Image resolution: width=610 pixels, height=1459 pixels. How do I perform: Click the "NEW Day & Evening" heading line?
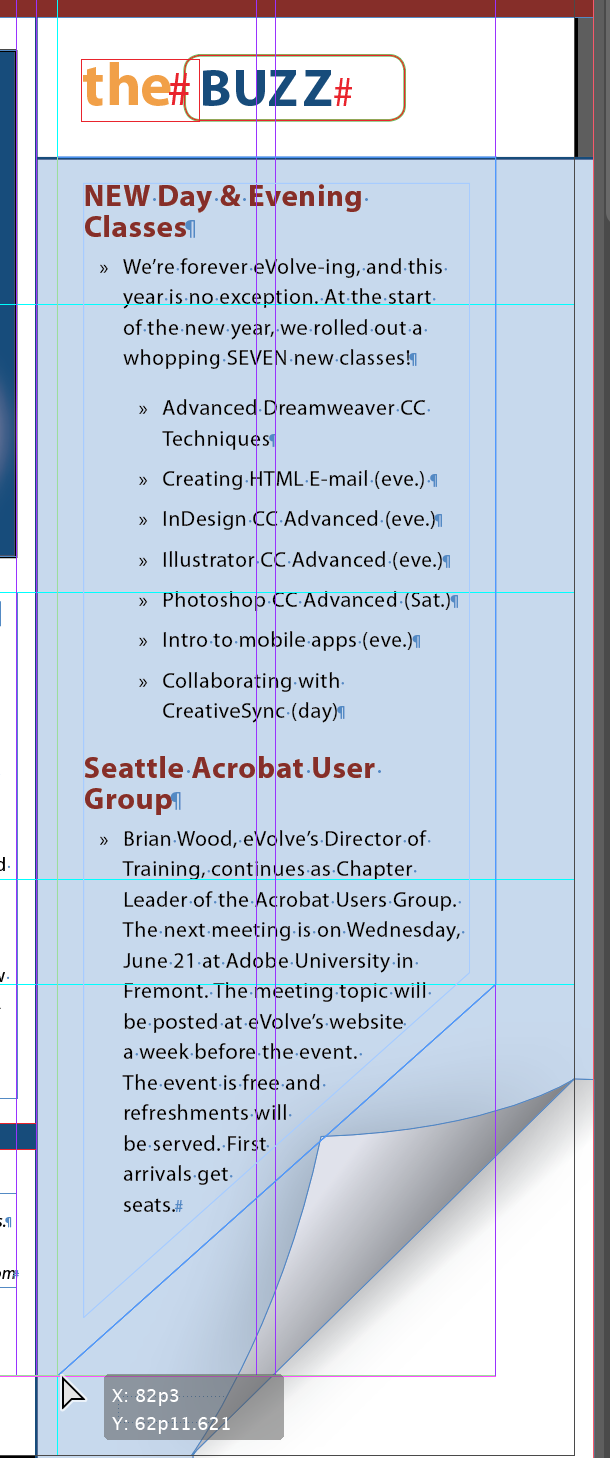point(223,196)
